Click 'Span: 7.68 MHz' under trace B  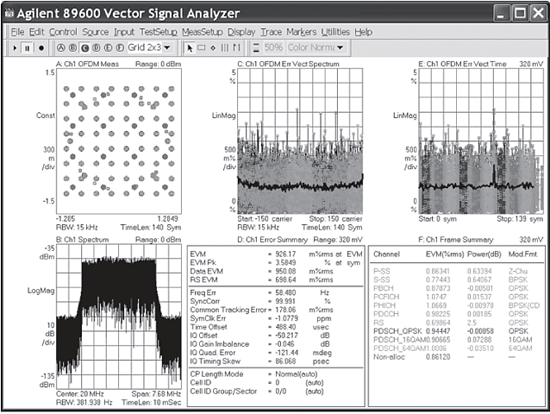tap(156, 394)
